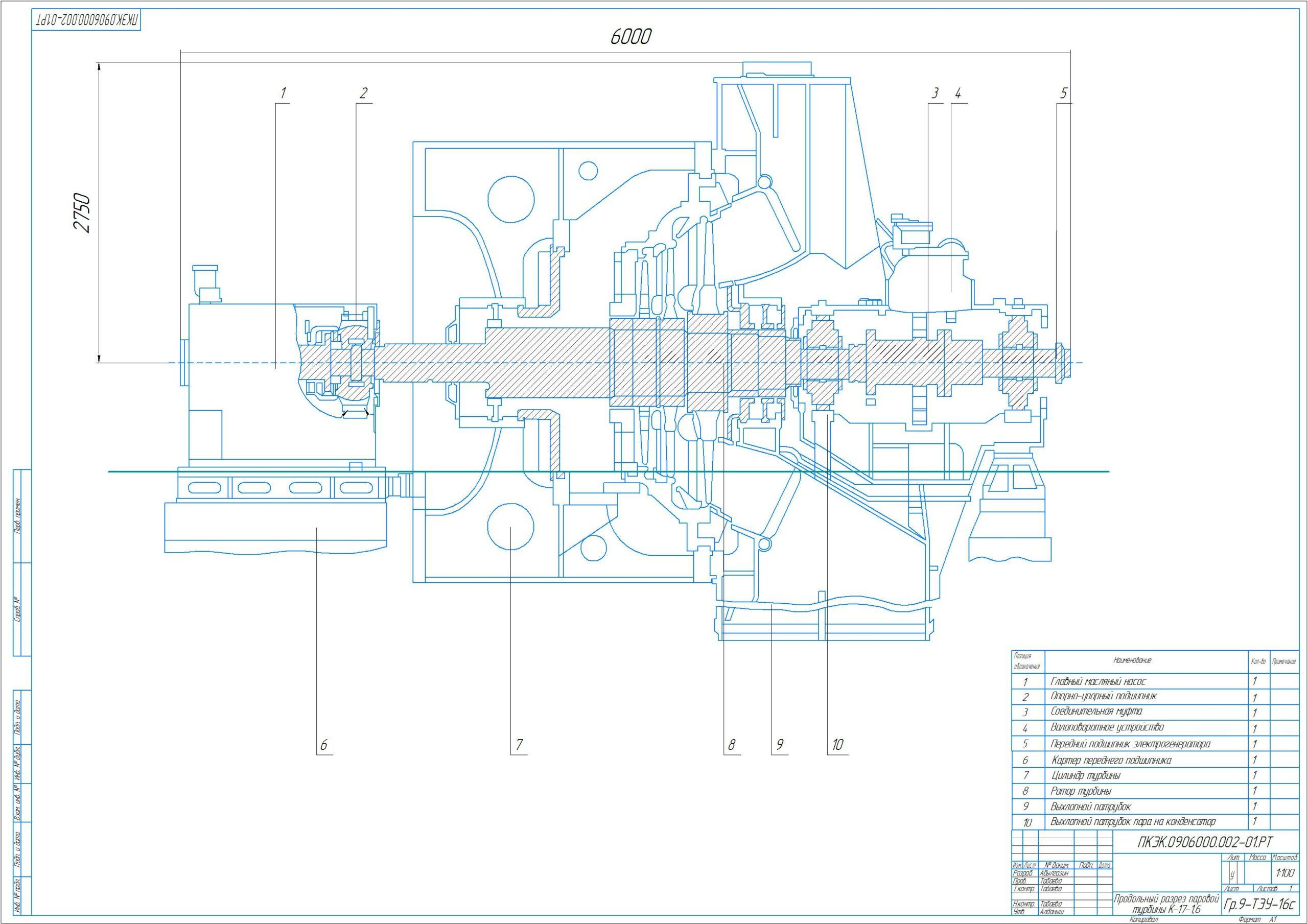Viewport: 1308px width, 924px height.
Task: Click callout number 5 at top right
Action: [1064, 93]
